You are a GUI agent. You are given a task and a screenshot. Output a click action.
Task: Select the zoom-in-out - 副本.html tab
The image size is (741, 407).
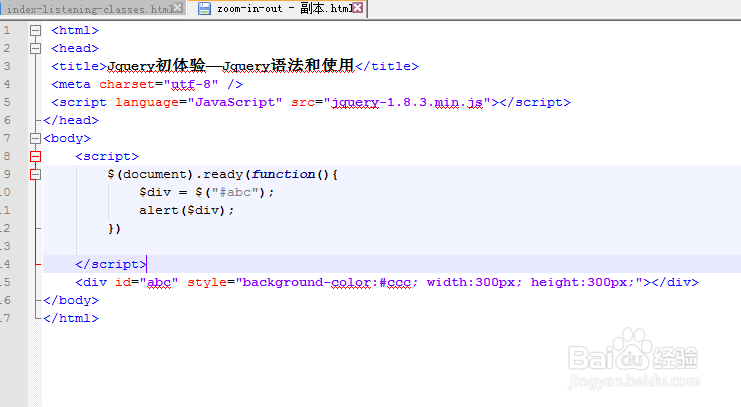[x=279, y=9]
